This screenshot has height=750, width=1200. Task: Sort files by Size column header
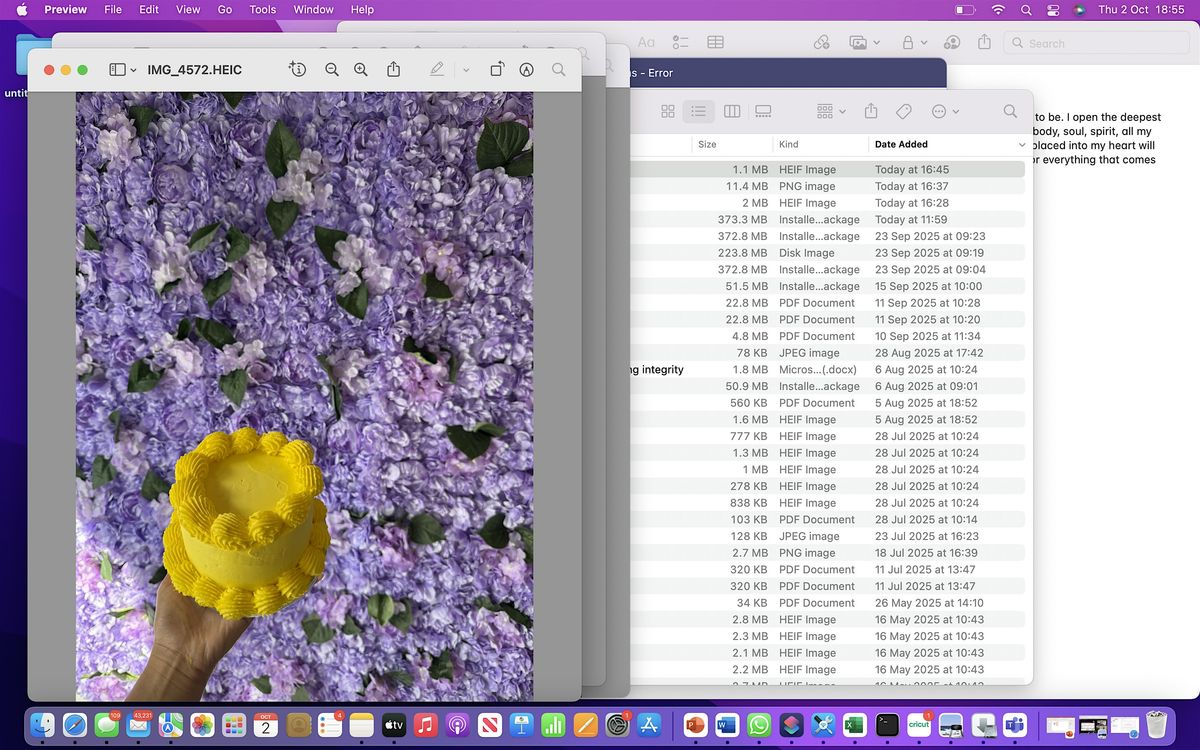tap(707, 144)
